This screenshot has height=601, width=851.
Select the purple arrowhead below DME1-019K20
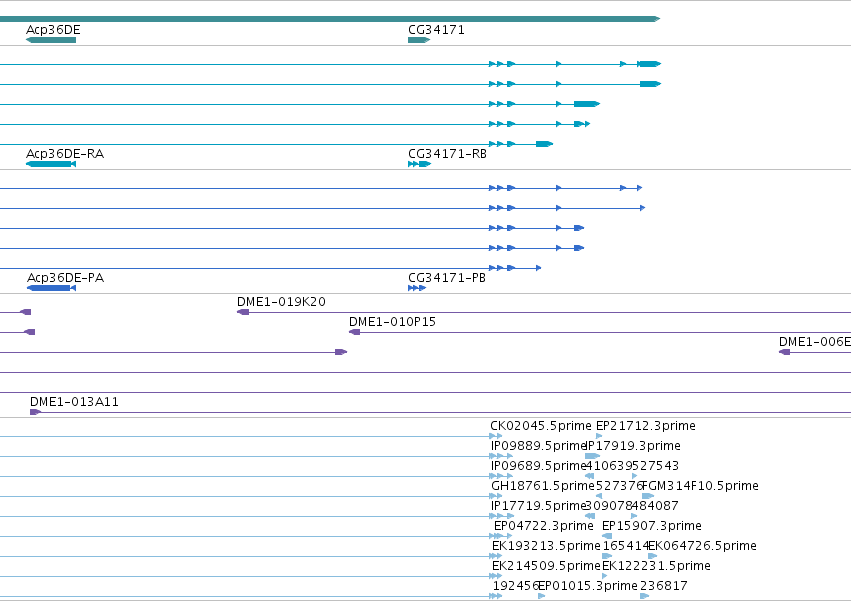243,312
